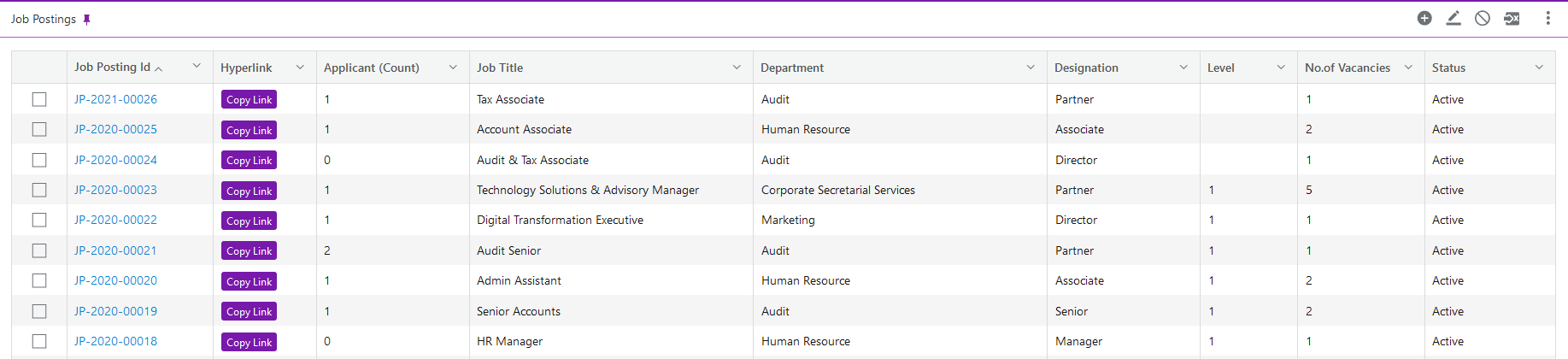This screenshot has height=359, width=1568.
Task: Open the JP-2020-00018 posting link
Action: (x=115, y=341)
